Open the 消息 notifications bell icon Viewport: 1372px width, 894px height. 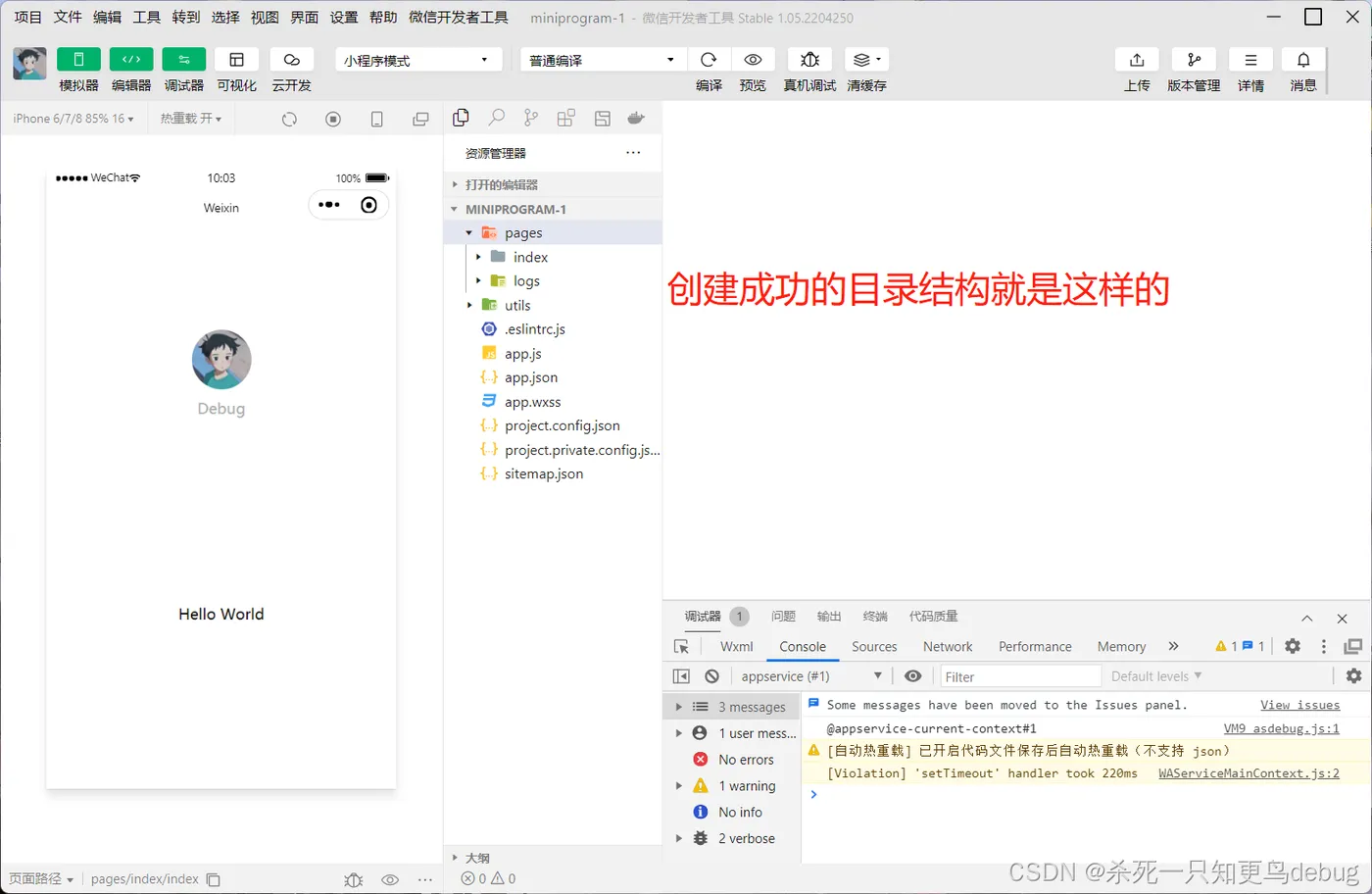[1303, 60]
